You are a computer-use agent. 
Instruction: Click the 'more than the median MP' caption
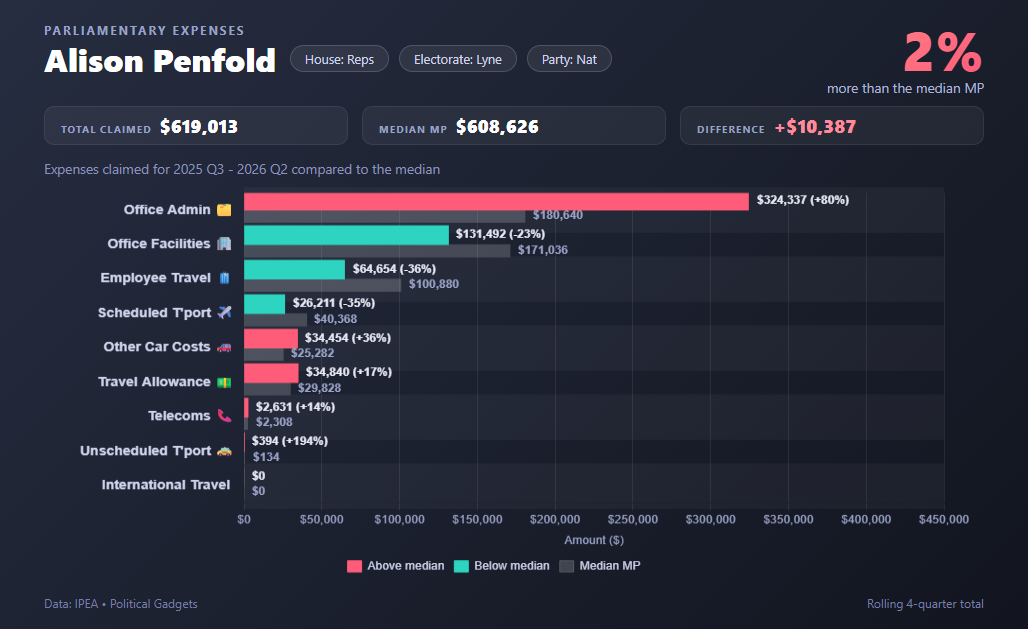pyautogui.click(x=905, y=89)
